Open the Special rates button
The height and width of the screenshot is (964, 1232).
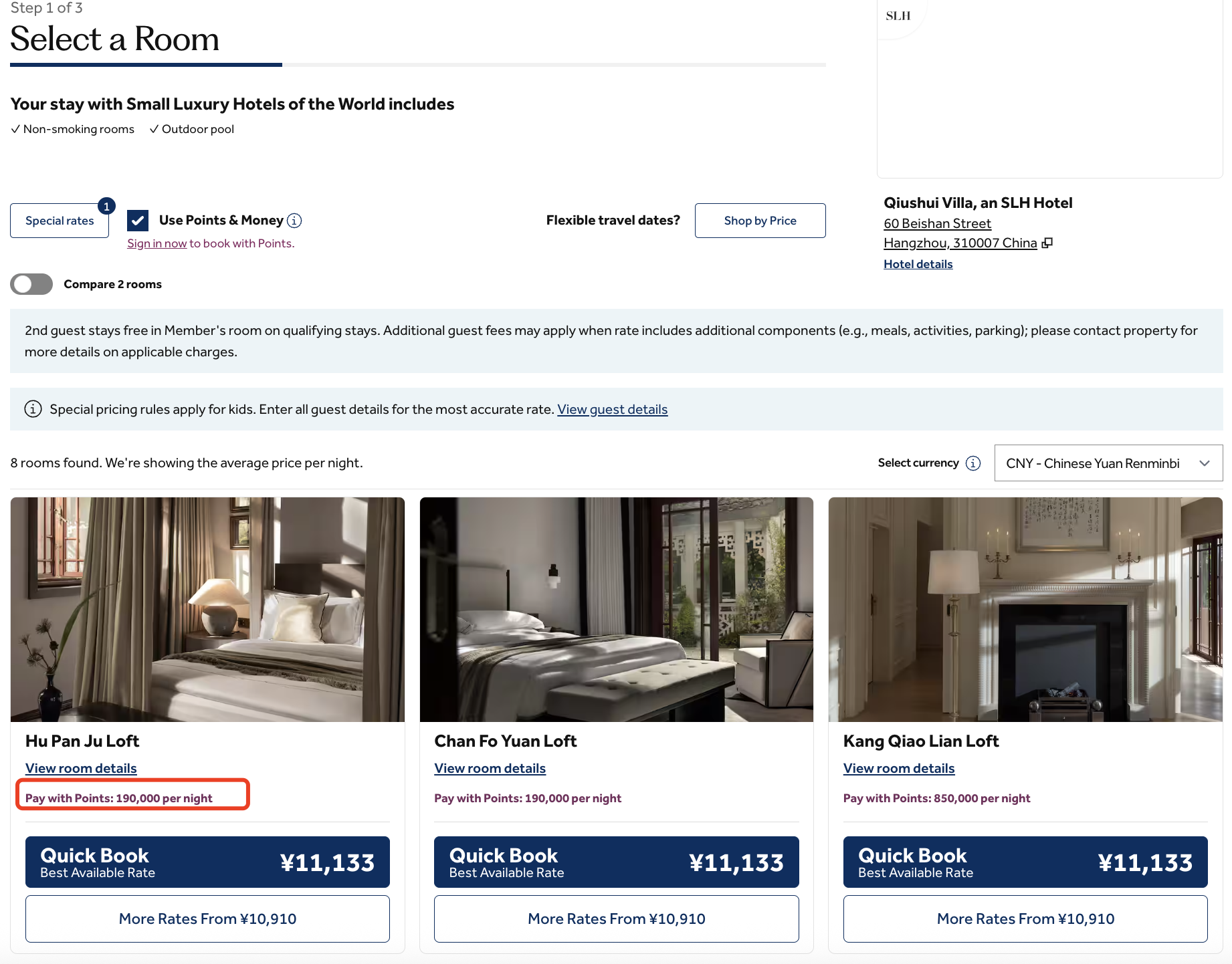tap(60, 221)
